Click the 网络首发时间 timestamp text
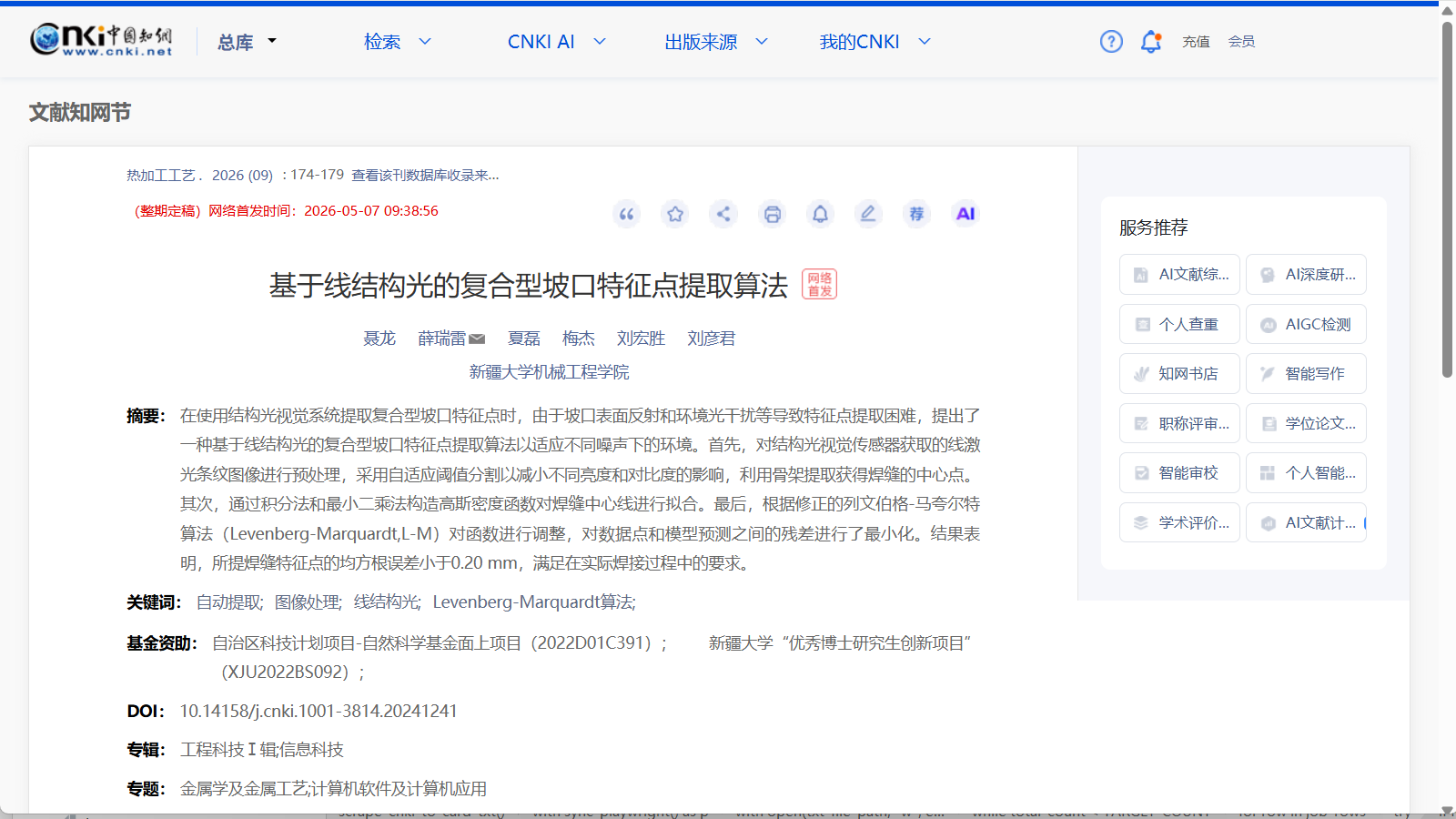 coord(323,211)
